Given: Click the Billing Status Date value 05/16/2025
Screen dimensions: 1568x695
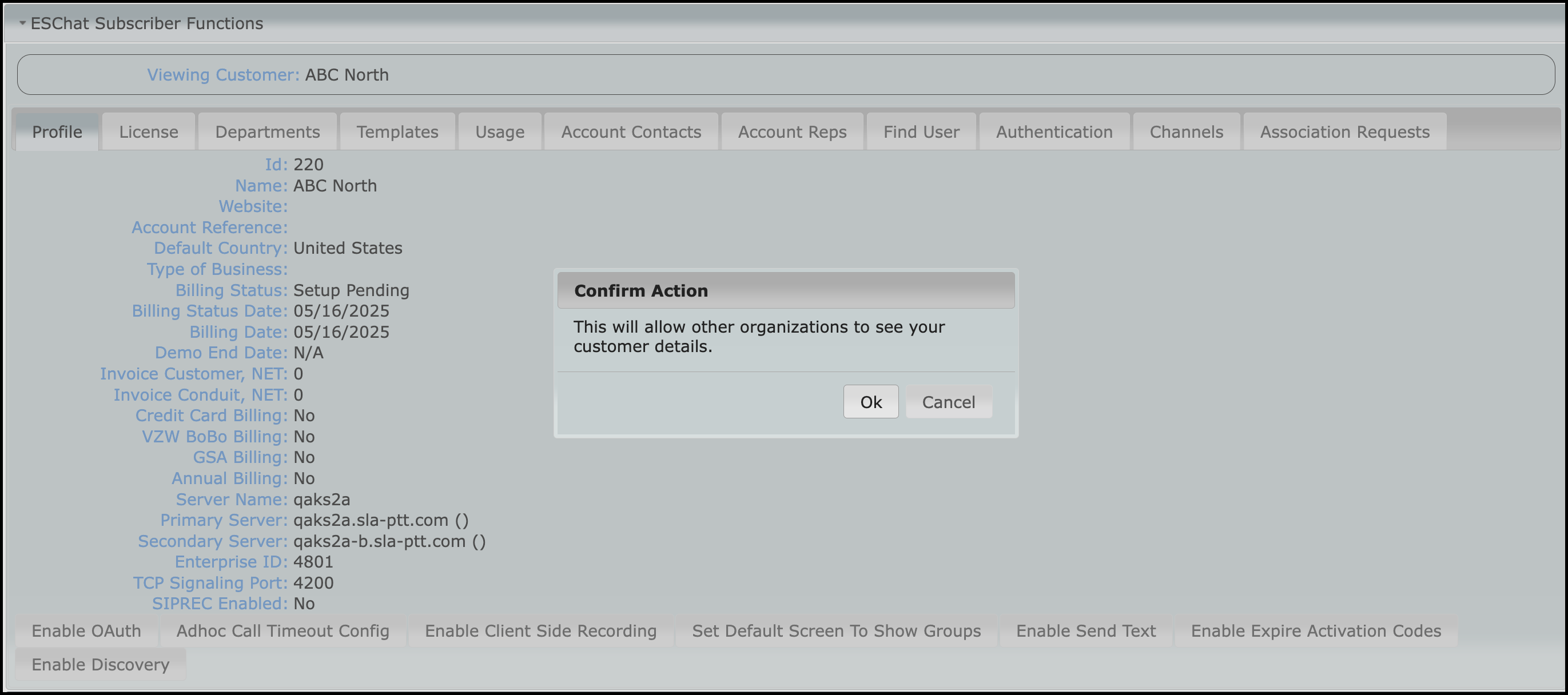Looking at the screenshot, I should click(x=341, y=311).
